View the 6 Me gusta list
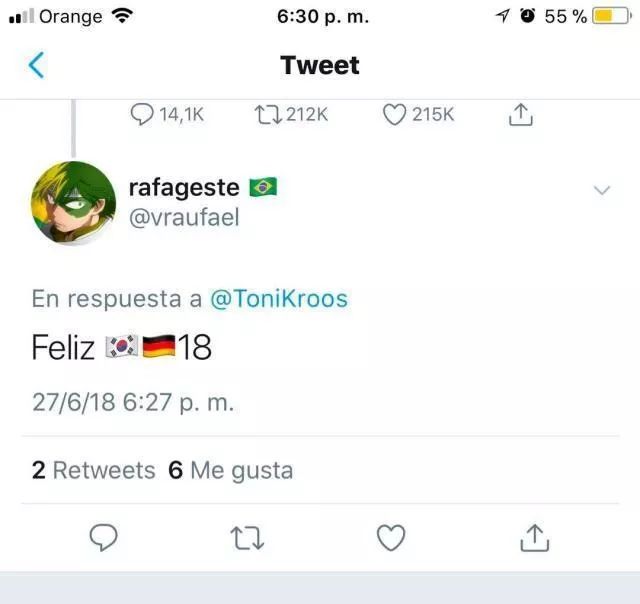640x604 pixels. point(230,470)
